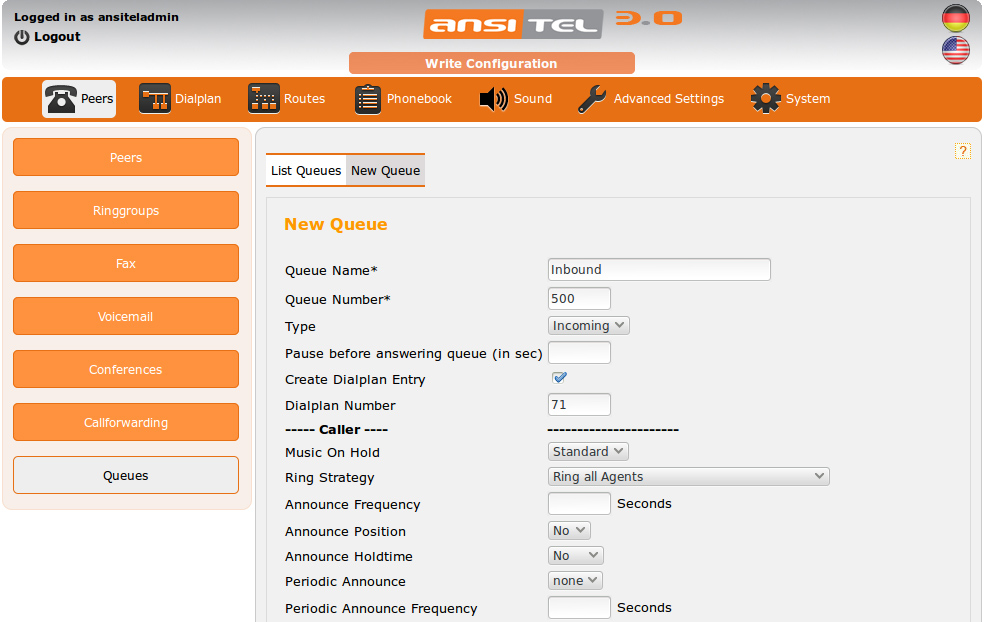Select the US flag for English
988x622 pixels.
(x=956, y=50)
